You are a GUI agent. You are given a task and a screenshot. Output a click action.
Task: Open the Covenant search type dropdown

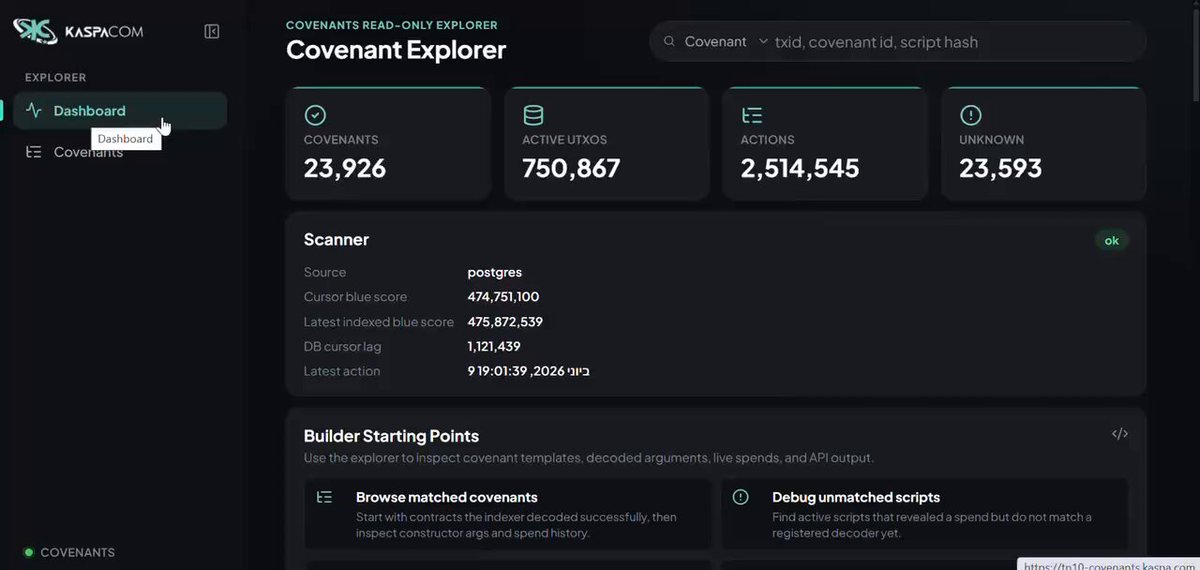coord(726,42)
